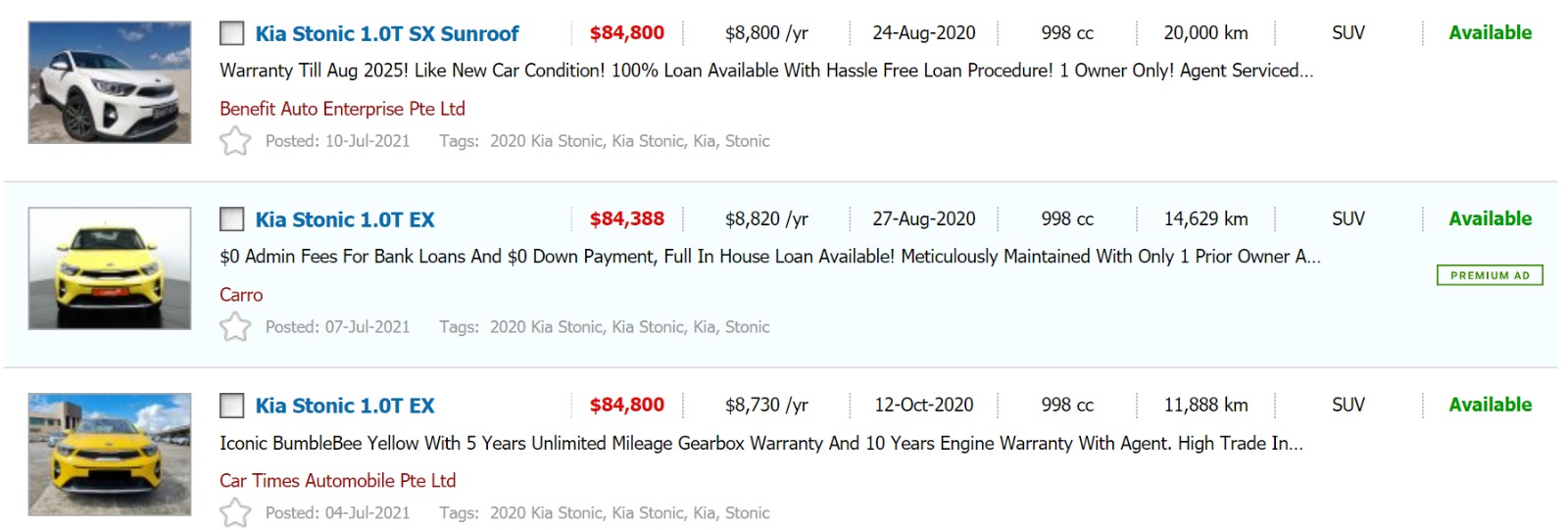Visit Benefit Auto Enterprise Pte Ltd dealer page
The image size is (1568, 530).
pyautogui.click(x=342, y=109)
